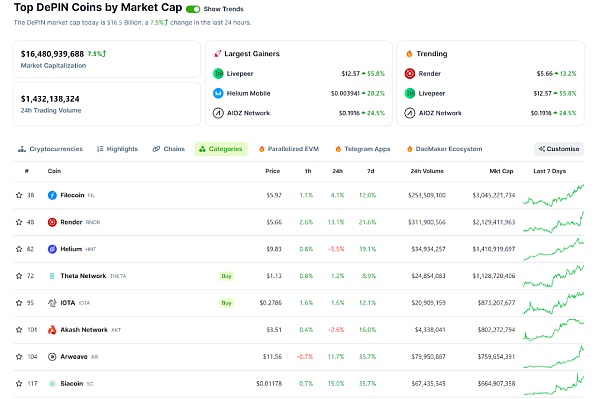This screenshot has width=600, height=399.
Task: Click the Arweave circle logo
Action: pos(52,357)
